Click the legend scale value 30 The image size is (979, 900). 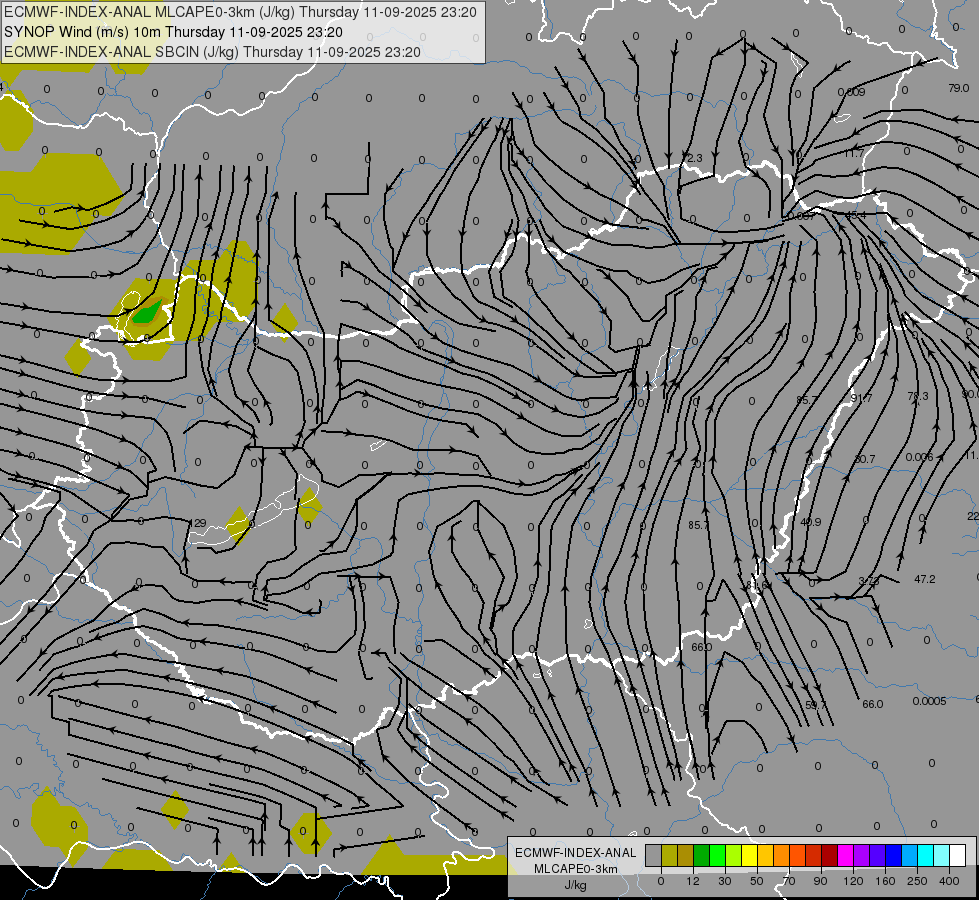(x=725, y=881)
